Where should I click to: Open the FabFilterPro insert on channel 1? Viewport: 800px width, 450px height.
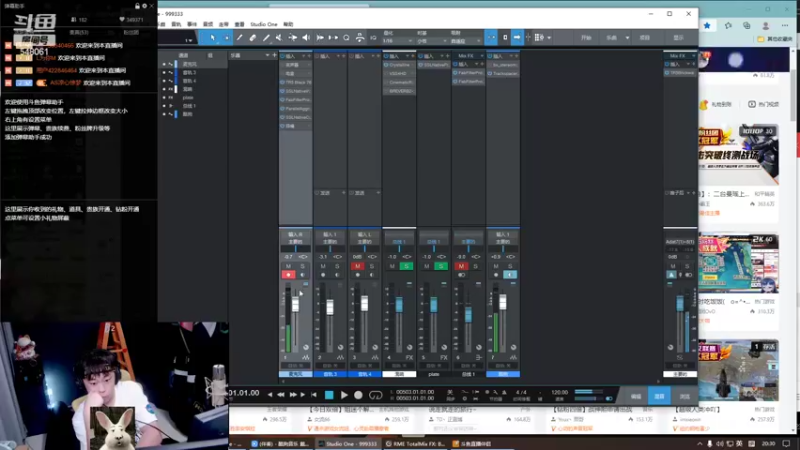tap(298, 99)
